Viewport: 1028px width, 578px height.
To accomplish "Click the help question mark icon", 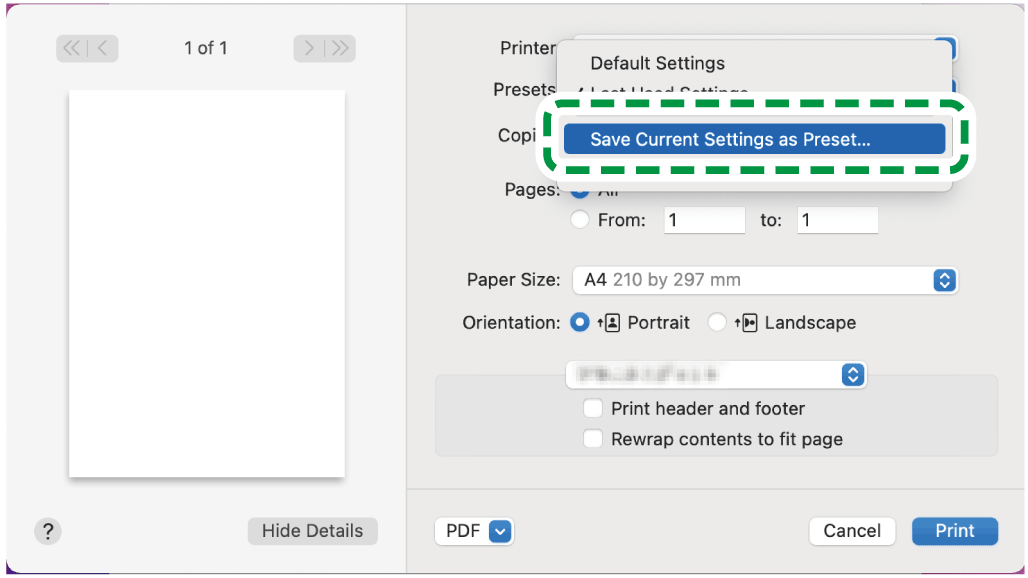I will coord(47,531).
